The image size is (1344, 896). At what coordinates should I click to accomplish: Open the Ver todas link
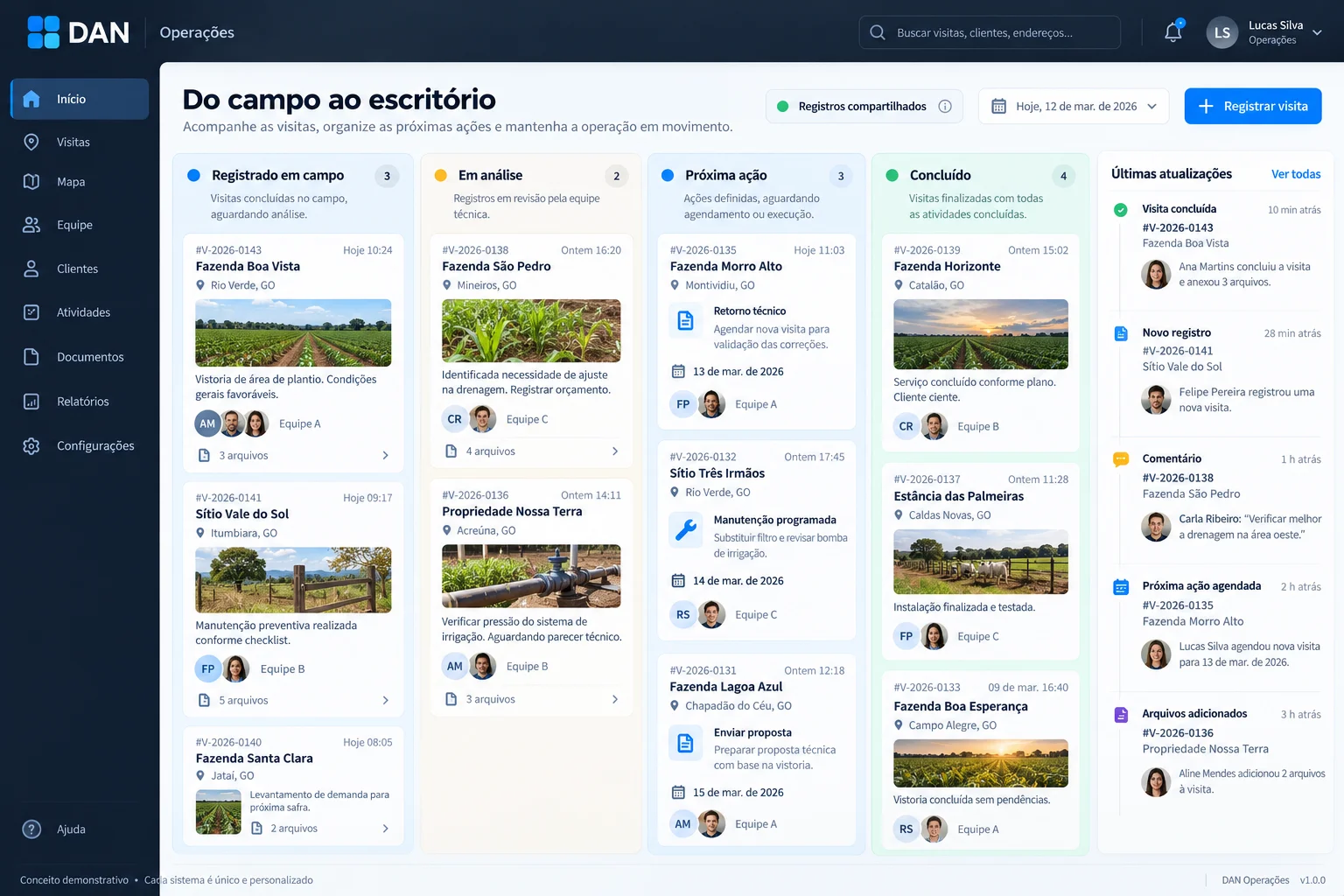tap(1296, 174)
